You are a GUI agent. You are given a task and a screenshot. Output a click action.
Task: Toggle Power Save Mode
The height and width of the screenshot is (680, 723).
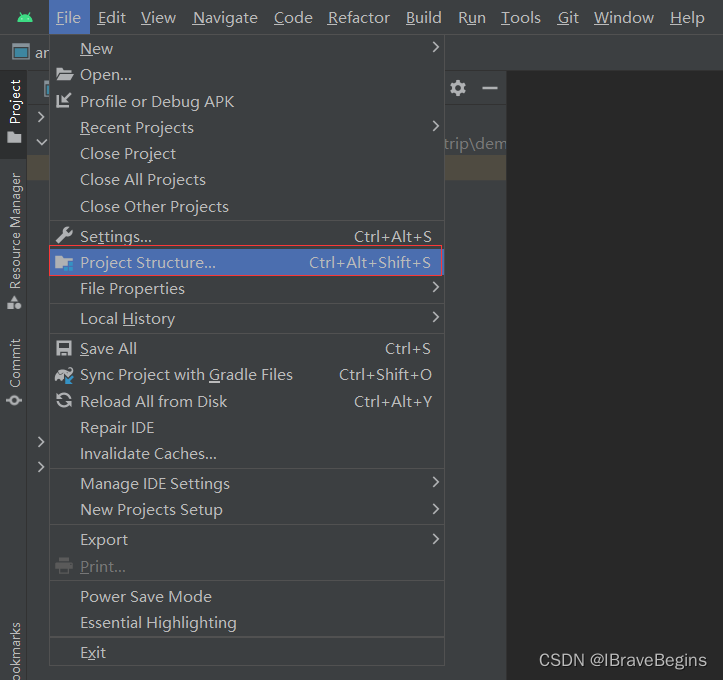247,597
